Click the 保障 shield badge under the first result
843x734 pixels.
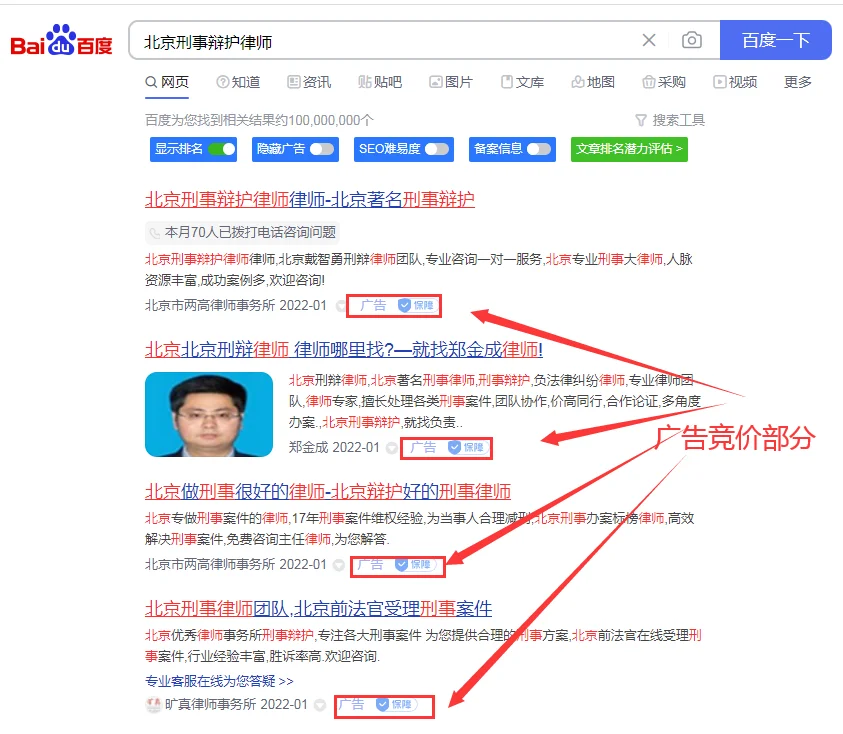(416, 305)
